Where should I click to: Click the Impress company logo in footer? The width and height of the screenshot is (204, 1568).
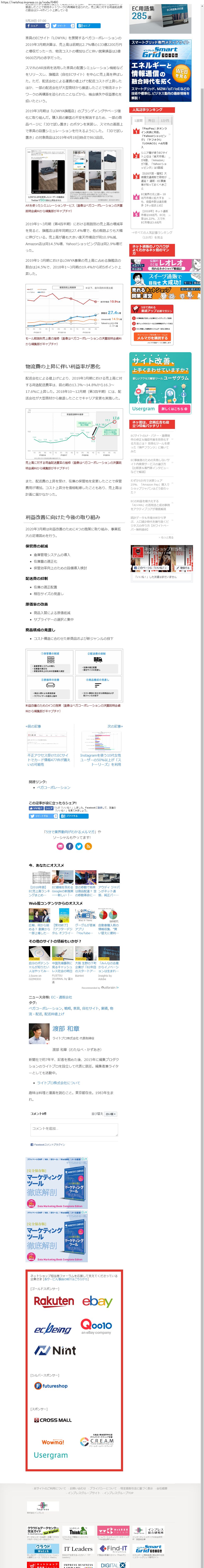click(x=43, y=1507)
